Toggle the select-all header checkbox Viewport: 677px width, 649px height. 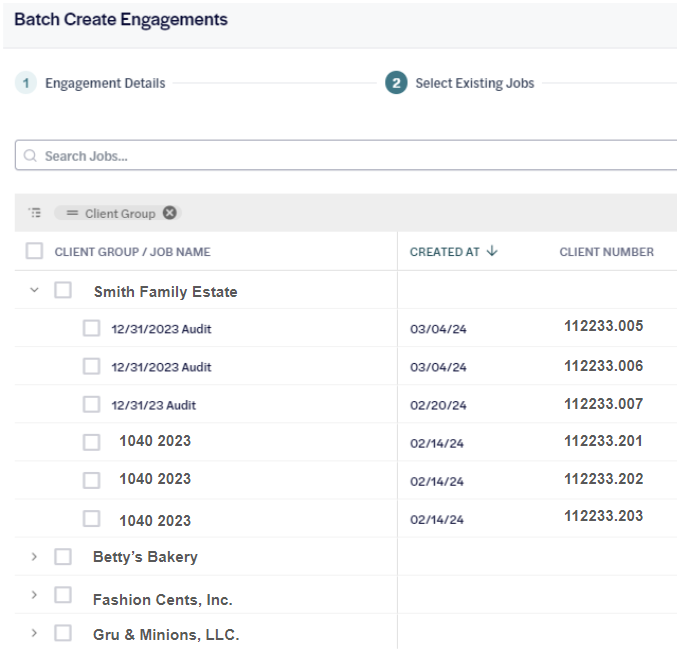(x=35, y=251)
